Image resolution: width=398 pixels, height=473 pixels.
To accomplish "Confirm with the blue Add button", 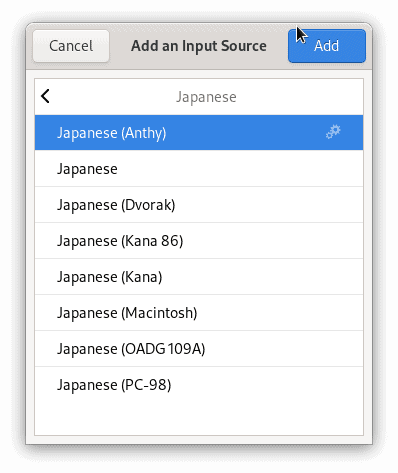I will coord(327,46).
